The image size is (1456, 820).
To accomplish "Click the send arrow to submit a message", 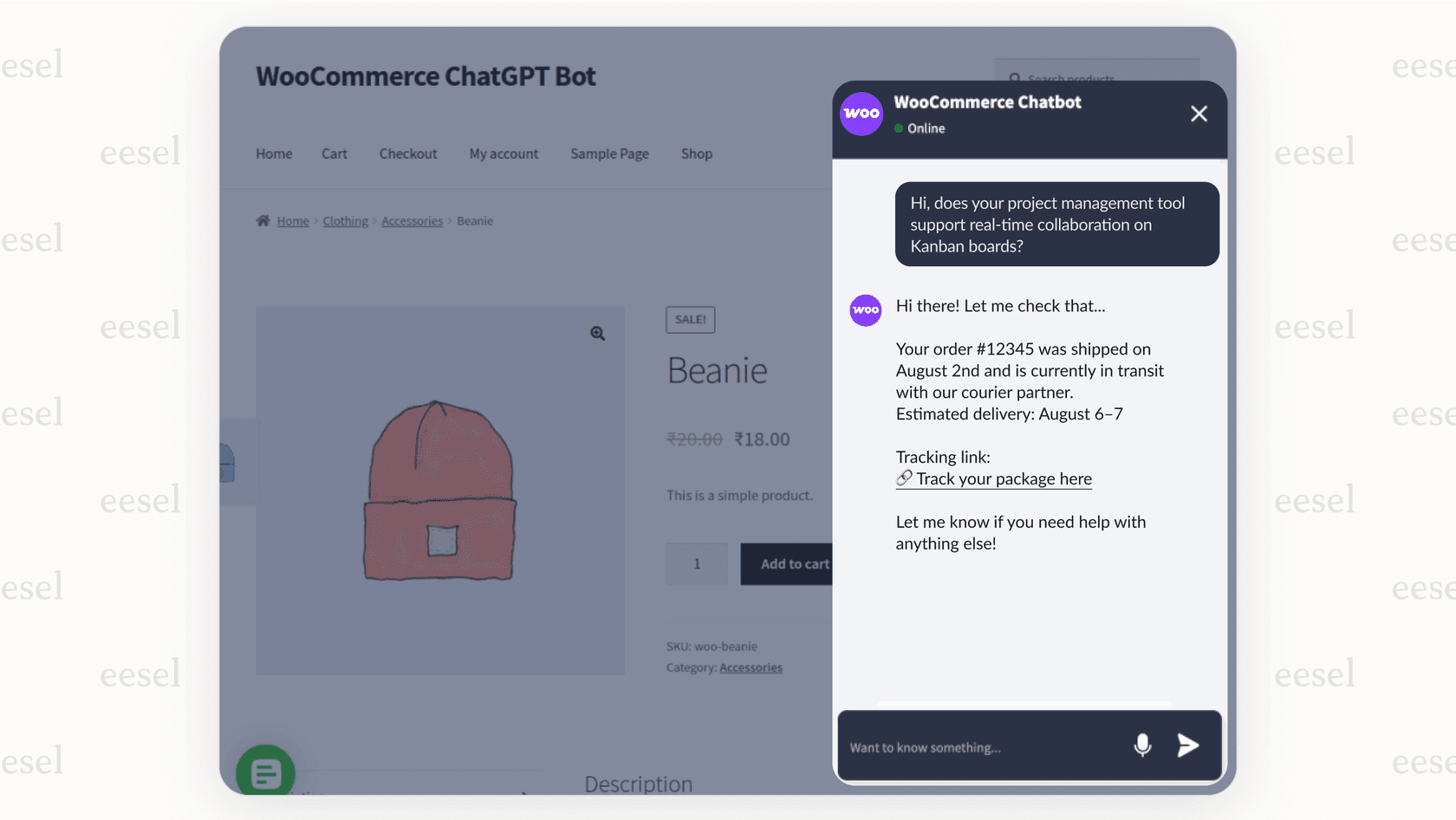I will pos(1187,745).
